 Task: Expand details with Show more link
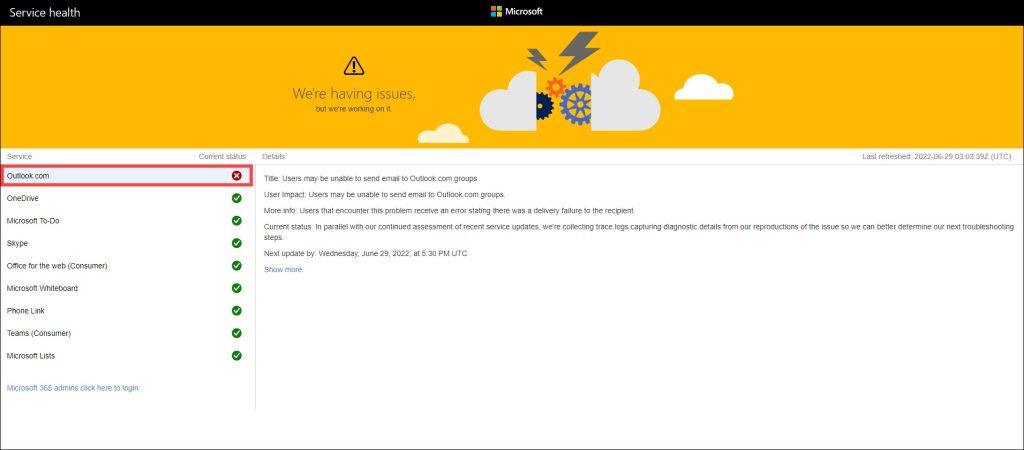(x=283, y=269)
